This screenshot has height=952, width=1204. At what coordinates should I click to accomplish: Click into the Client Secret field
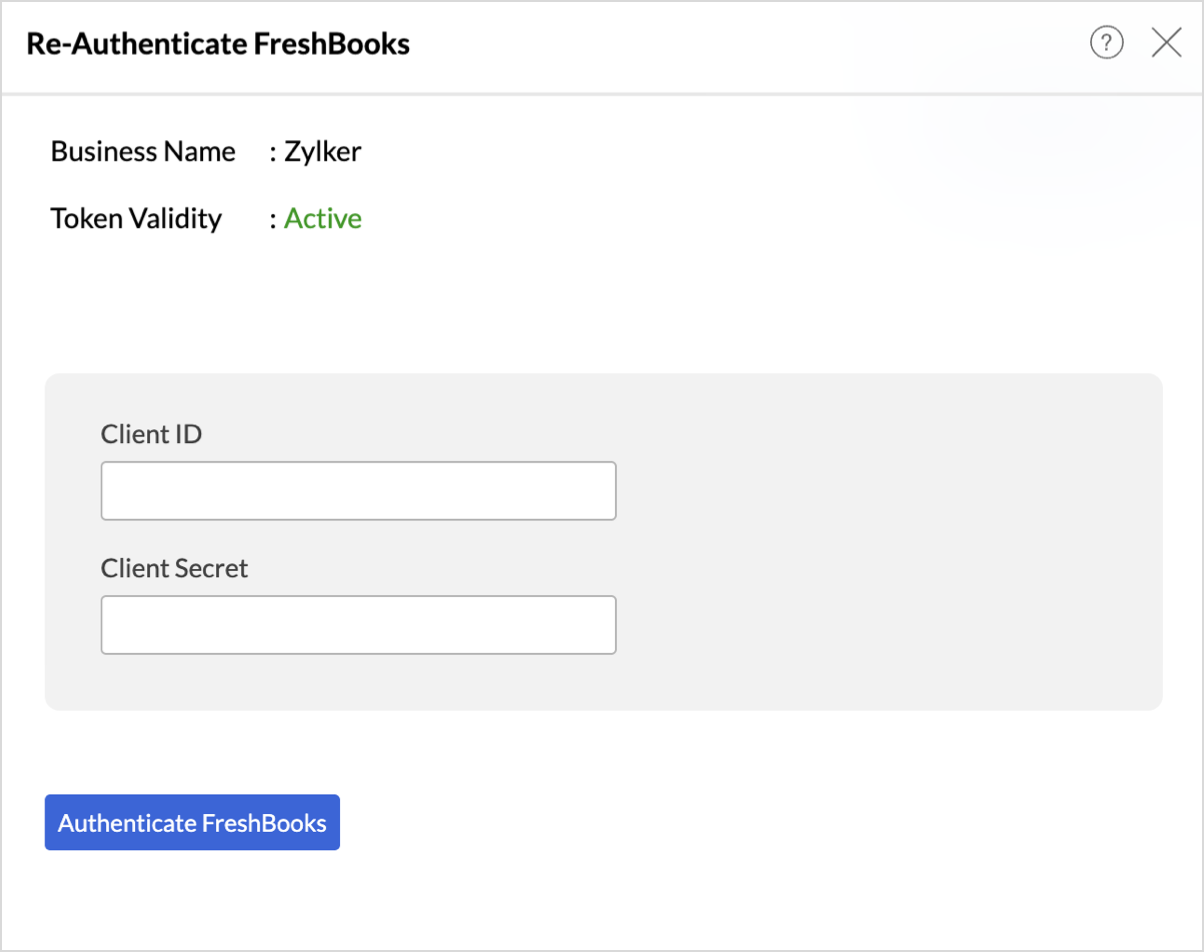tap(358, 625)
